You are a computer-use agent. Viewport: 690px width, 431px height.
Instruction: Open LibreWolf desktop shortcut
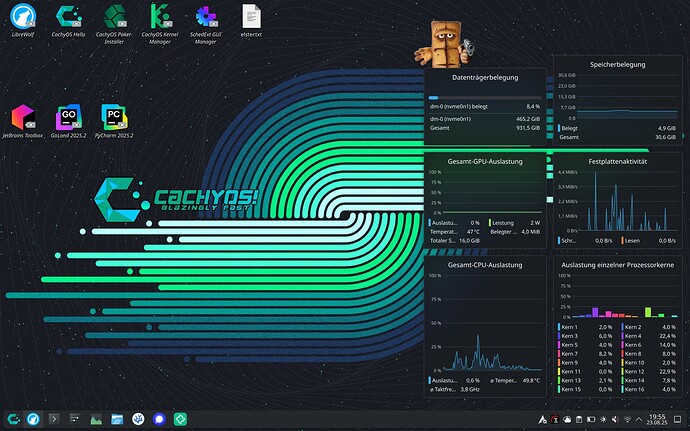point(23,20)
